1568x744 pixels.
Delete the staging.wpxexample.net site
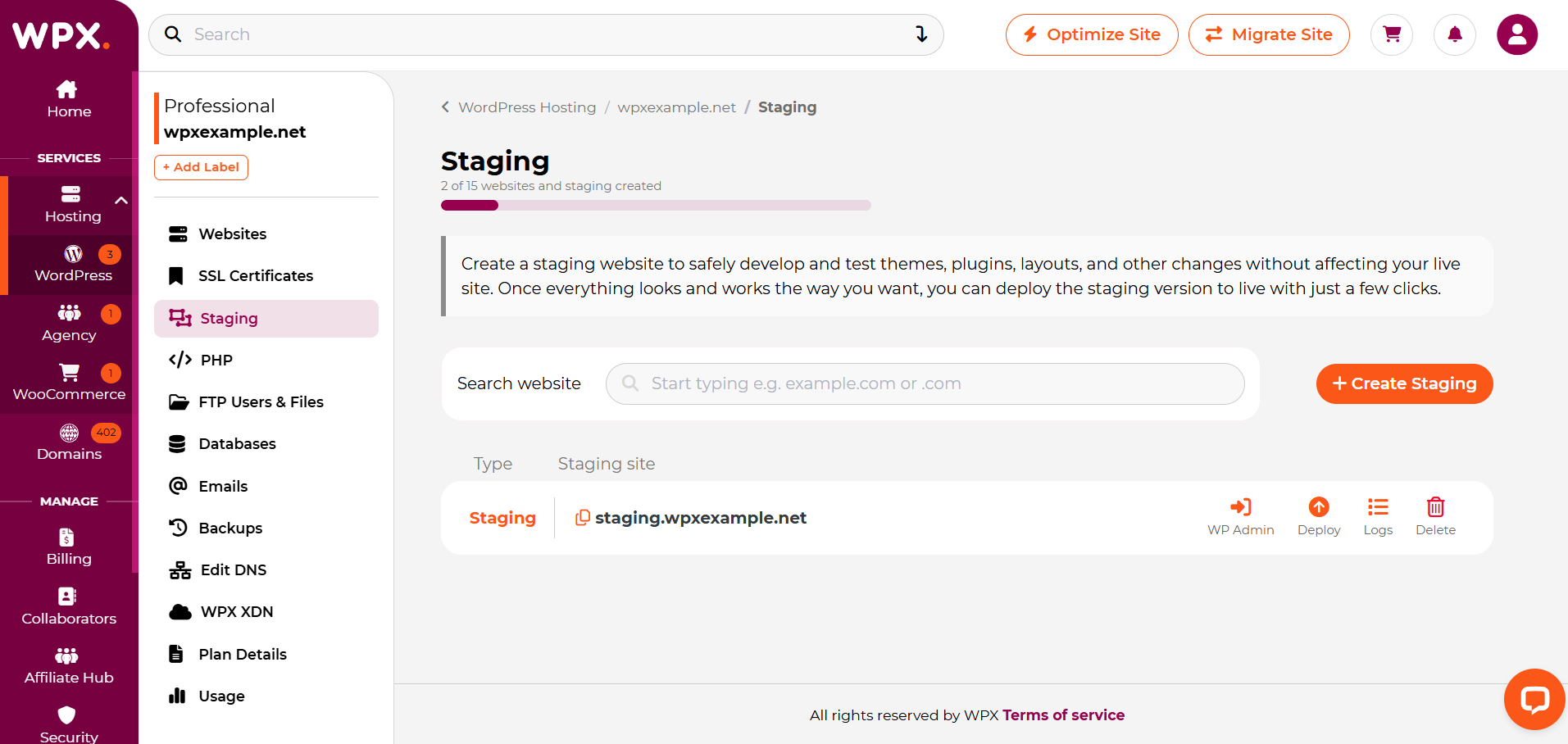coord(1435,517)
